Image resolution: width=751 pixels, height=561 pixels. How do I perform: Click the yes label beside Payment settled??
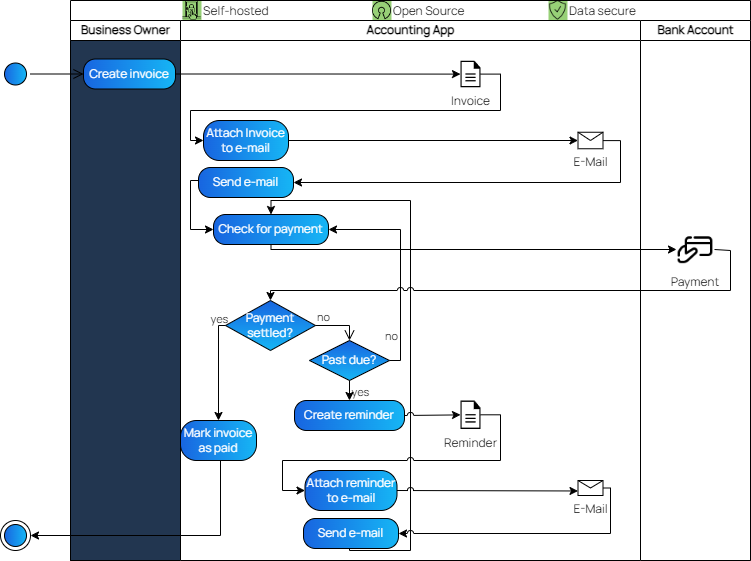(x=219, y=319)
